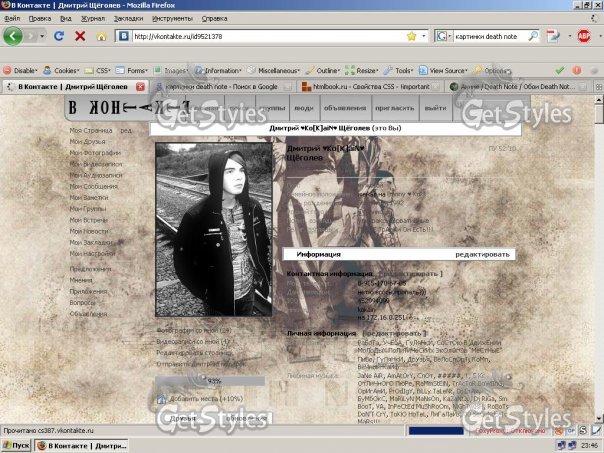Open the Правка menu
The width and height of the screenshot is (604, 453).
[40, 18]
